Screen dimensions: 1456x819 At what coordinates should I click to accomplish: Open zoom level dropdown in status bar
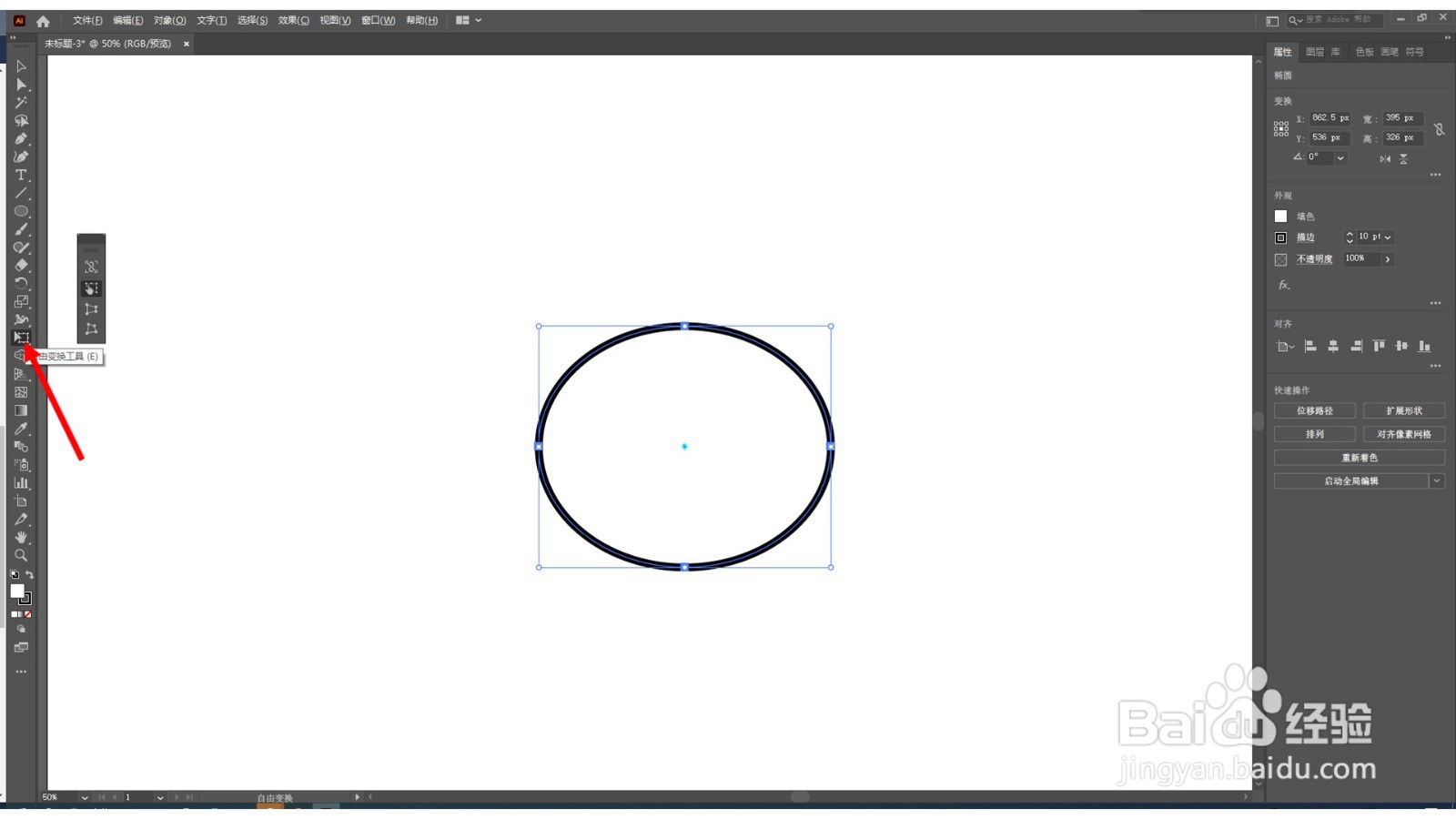point(85,798)
